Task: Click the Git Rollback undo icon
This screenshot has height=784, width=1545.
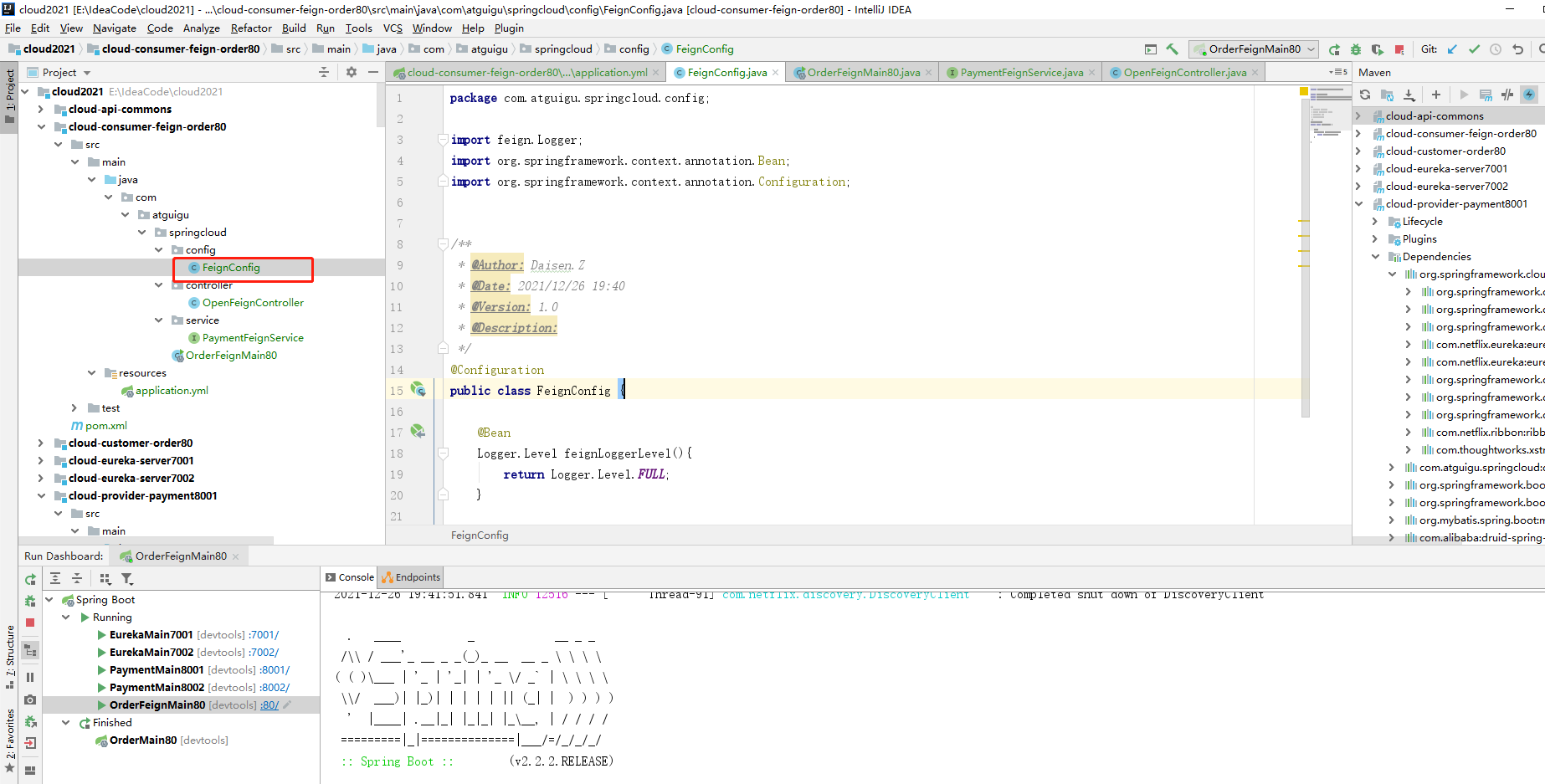Action: (1518, 49)
